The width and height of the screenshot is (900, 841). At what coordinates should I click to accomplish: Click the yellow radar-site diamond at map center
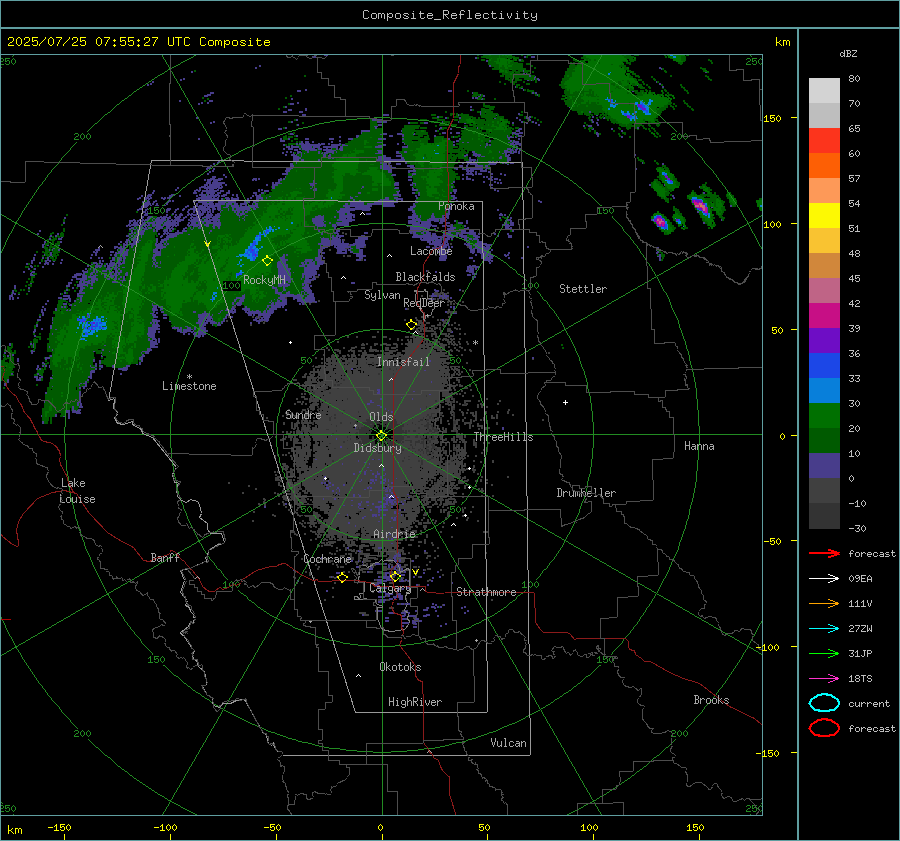(x=381, y=435)
